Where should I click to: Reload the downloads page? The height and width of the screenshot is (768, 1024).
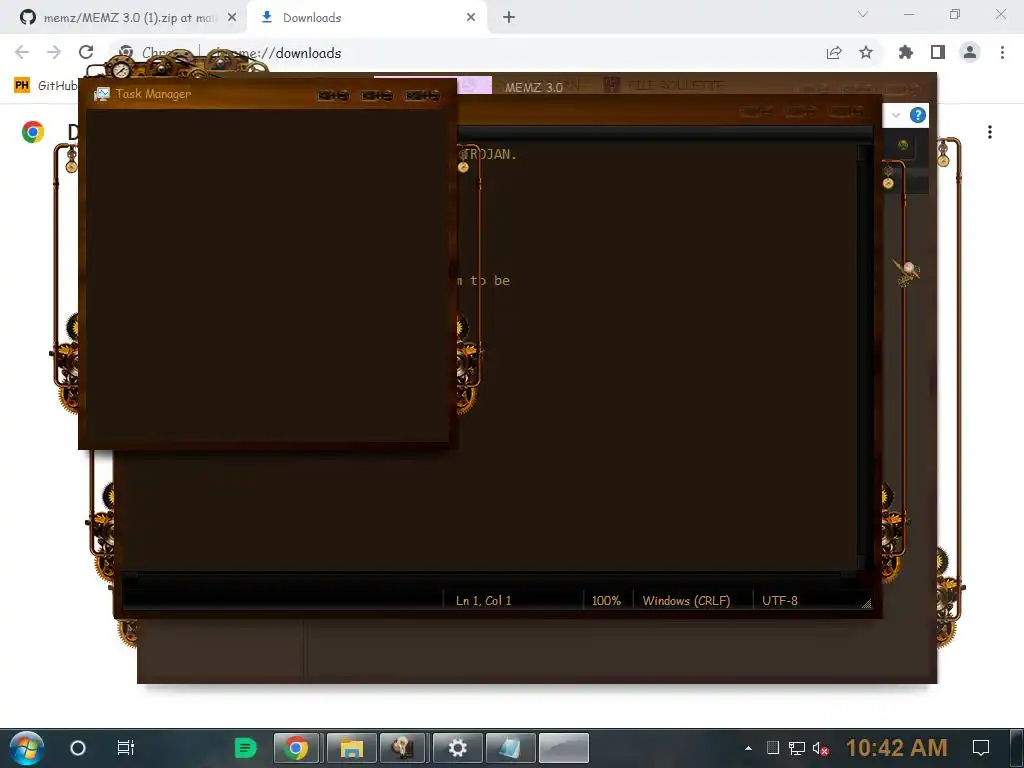[86, 52]
